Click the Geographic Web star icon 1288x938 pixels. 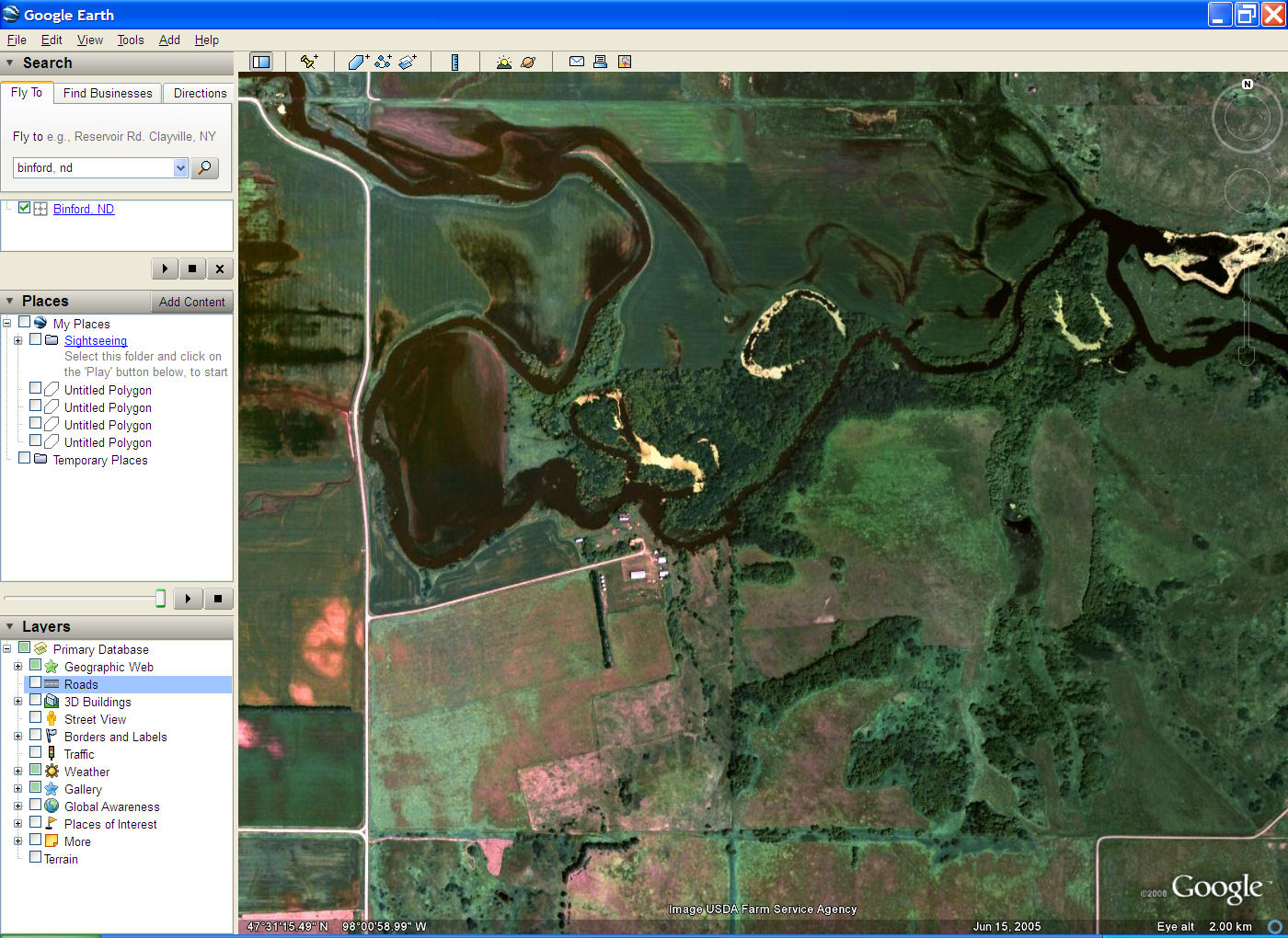pyautogui.click(x=52, y=666)
